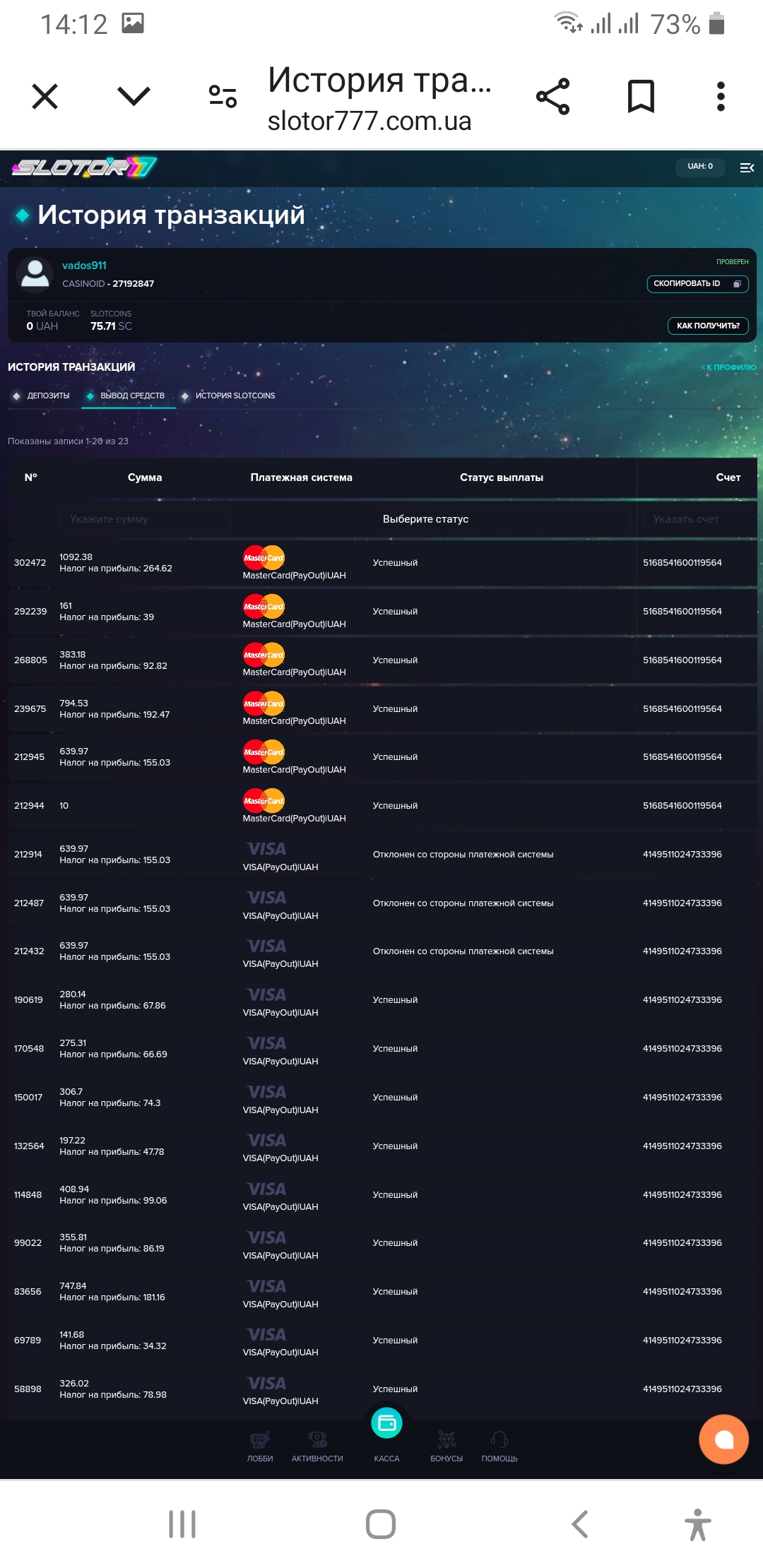Viewport: 763px width, 1568px height.
Task: Open the Лобби slot machine icon
Action: 259,1439
